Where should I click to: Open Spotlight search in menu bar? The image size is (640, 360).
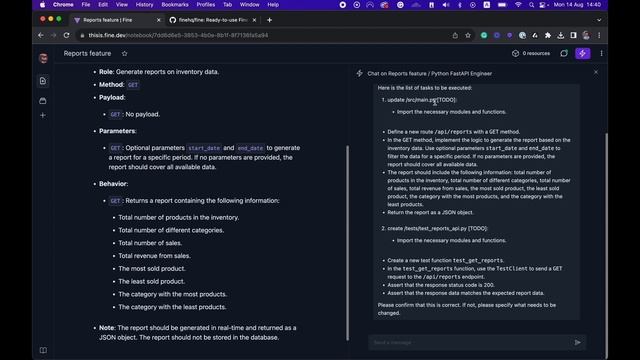[x=531, y=5]
